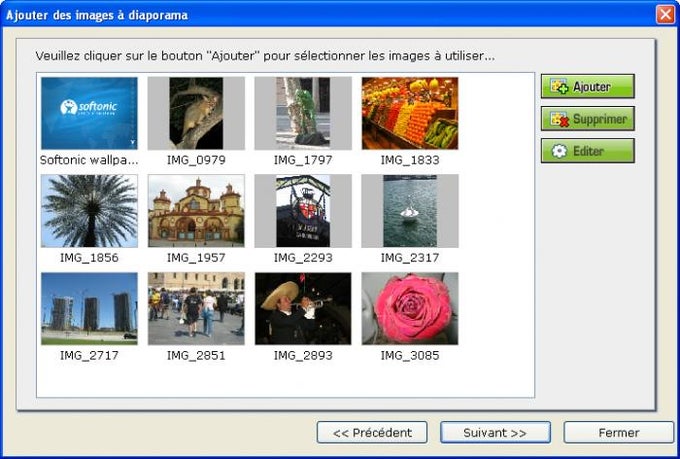Click the Fermer button

pyautogui.click(x=619, y=432)
